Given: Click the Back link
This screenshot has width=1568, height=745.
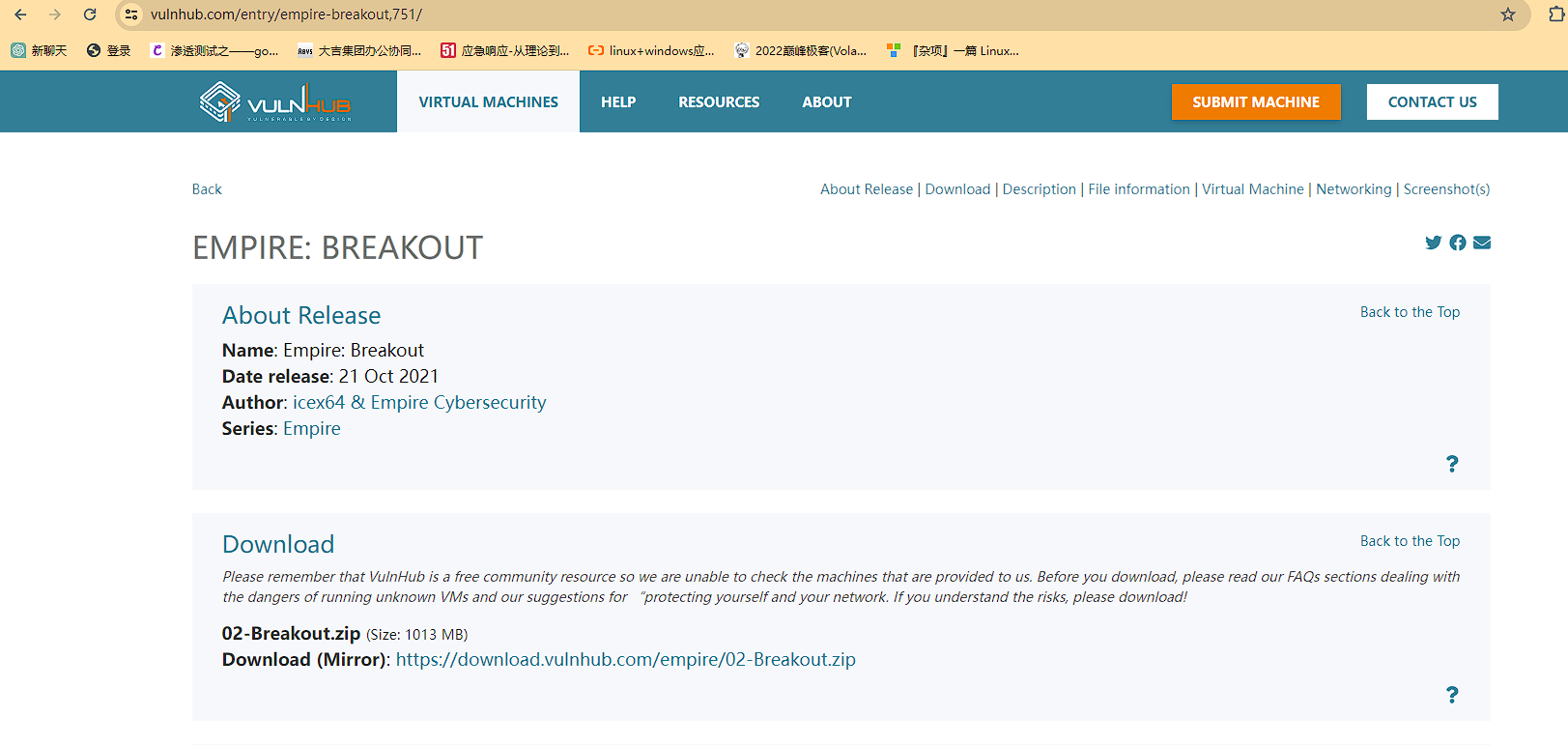Looking at the screenshot, I should tap(207, 189).
